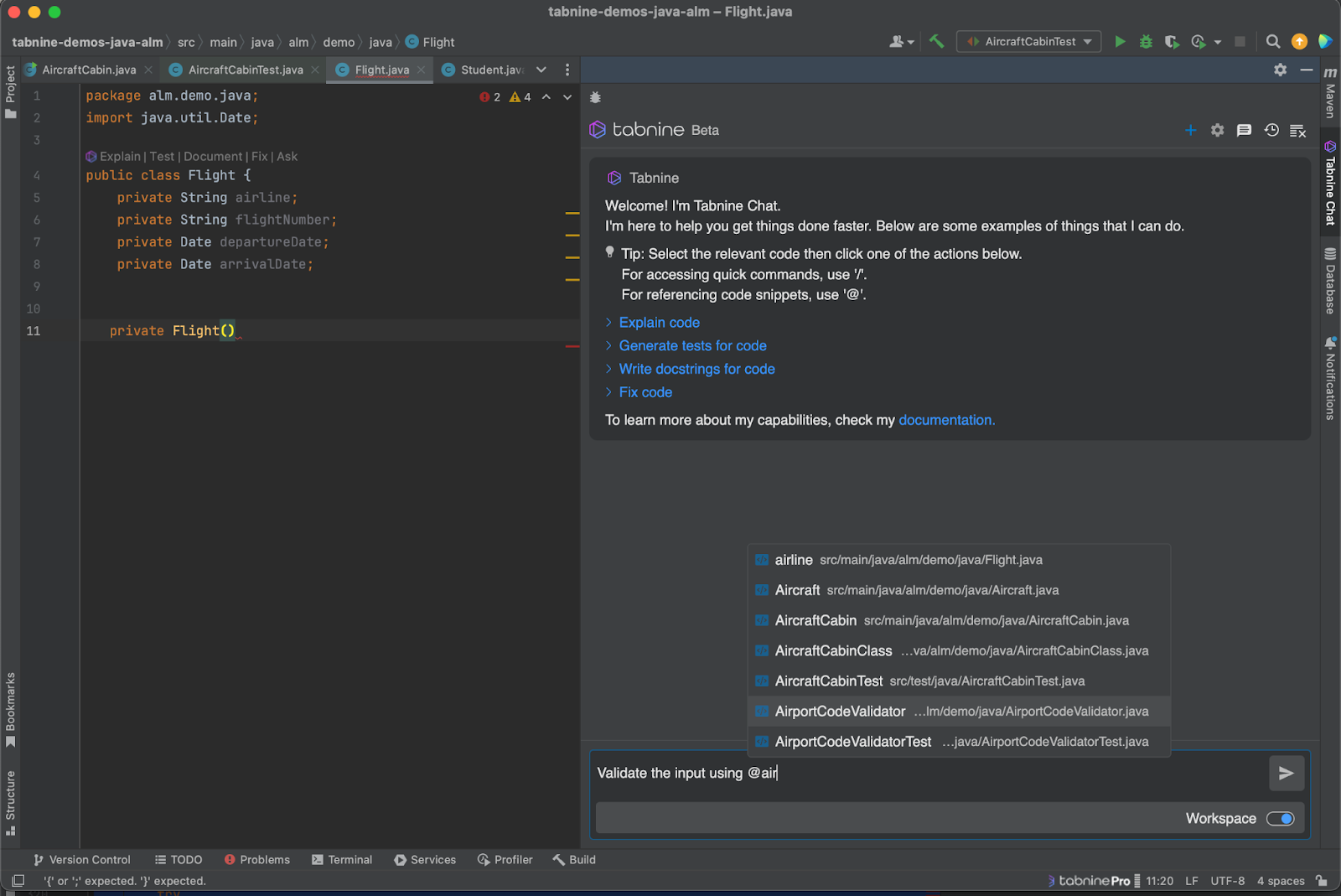1341x896 pixels.
Task: Click the chat message input field
Action: pos(922,773)
